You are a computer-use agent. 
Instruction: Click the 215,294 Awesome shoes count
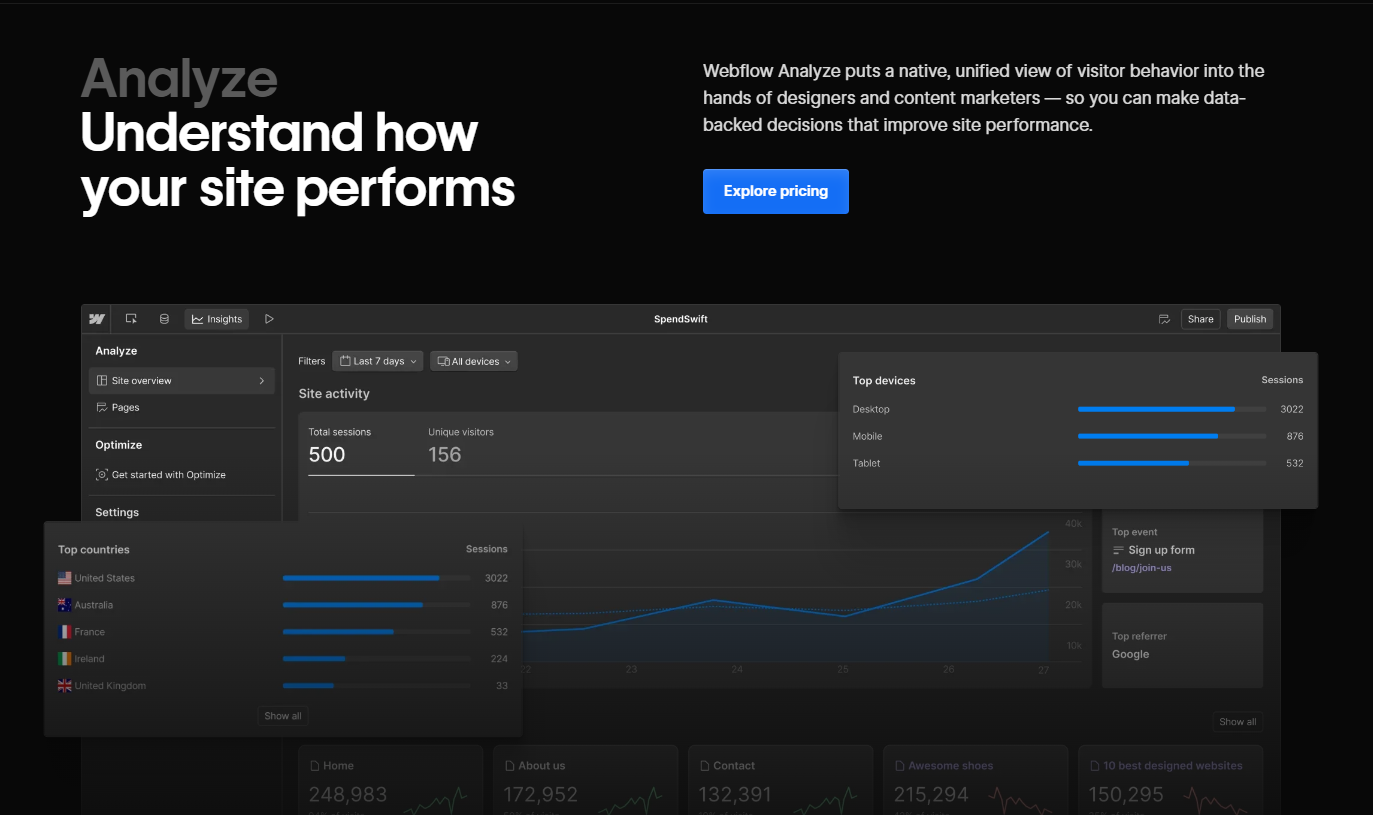(x=931, y=795)
